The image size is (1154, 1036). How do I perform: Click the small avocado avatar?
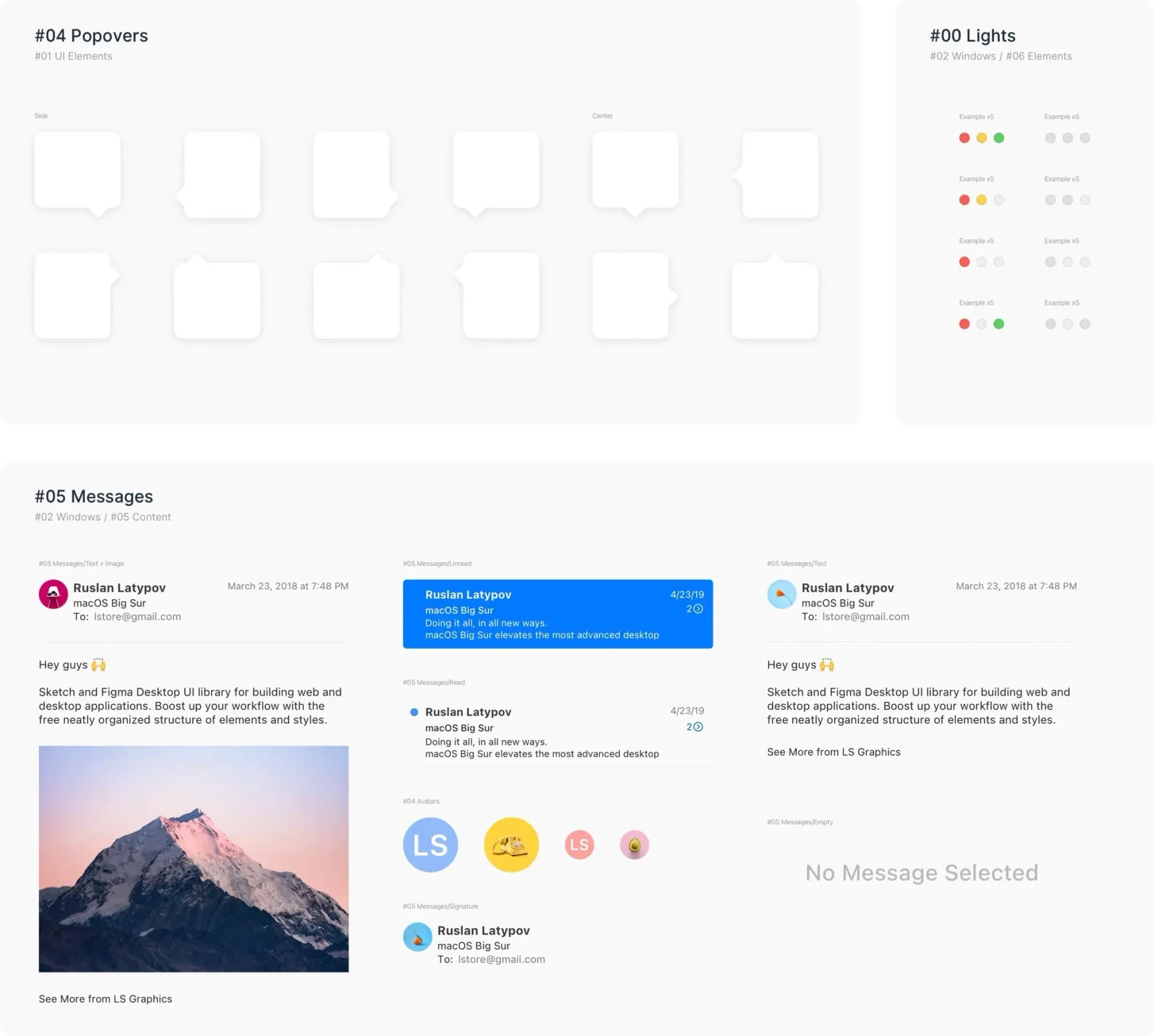(634, 845)
